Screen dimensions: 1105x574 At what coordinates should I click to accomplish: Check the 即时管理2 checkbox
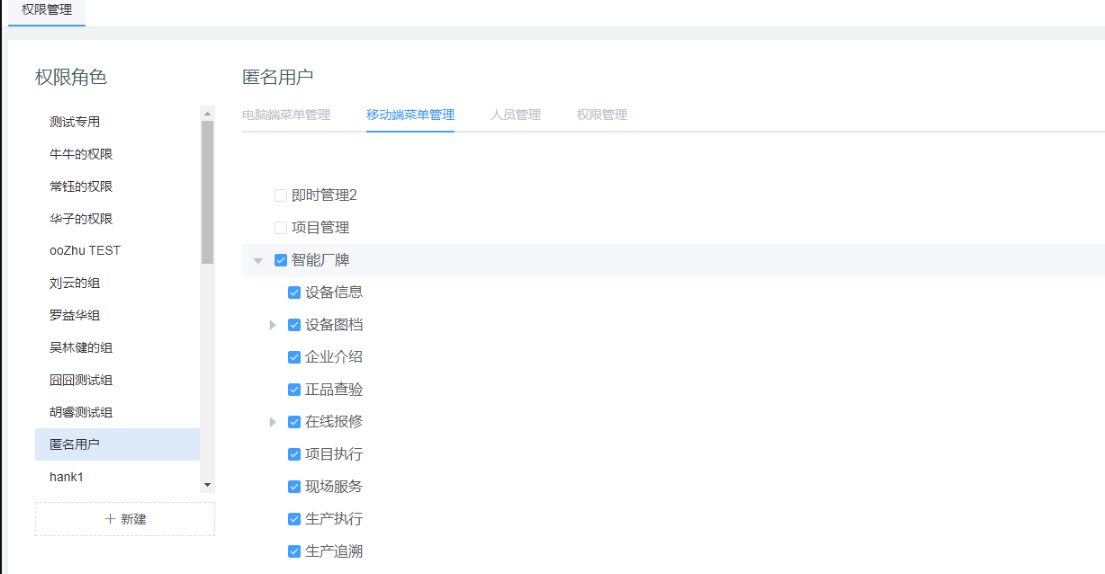pos(281,196)
